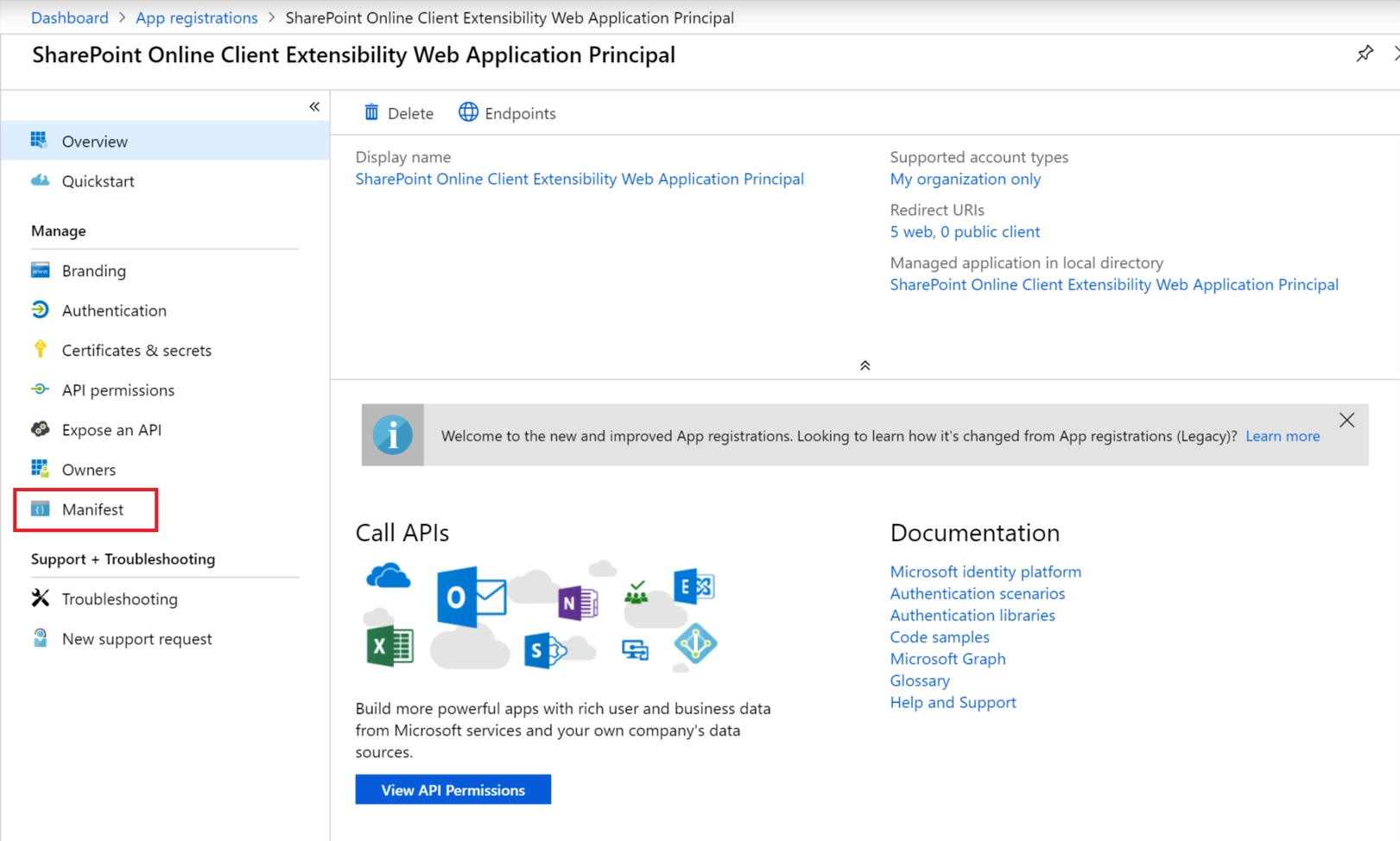Screen dimensions: 1400x841
Task: Click the OneDrive blue cloud icon
Action: [388, 575]
